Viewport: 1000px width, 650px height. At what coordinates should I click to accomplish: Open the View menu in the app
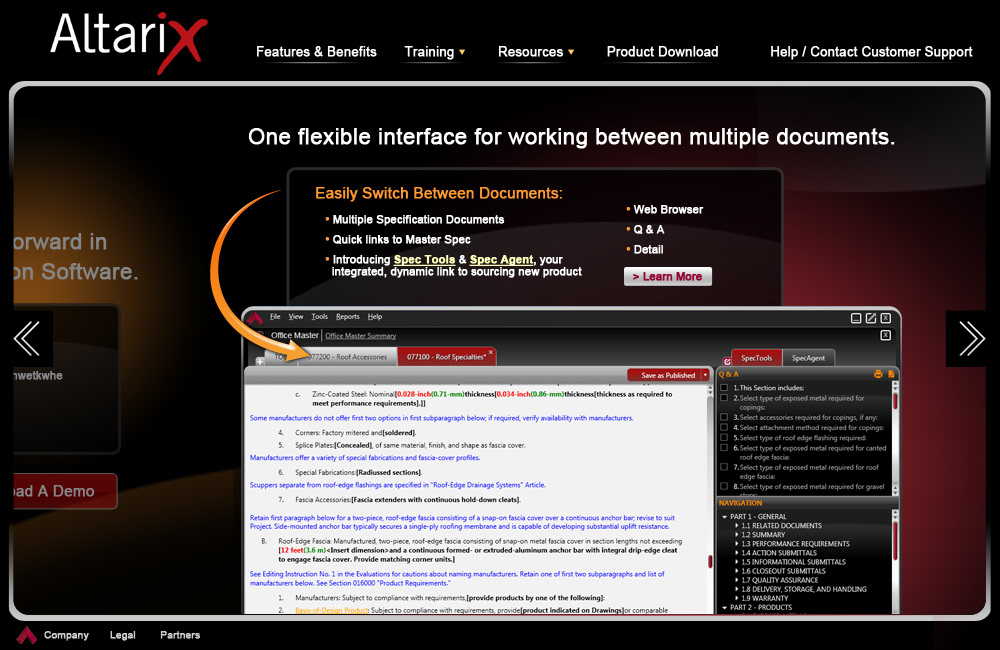tap(296, 316)
